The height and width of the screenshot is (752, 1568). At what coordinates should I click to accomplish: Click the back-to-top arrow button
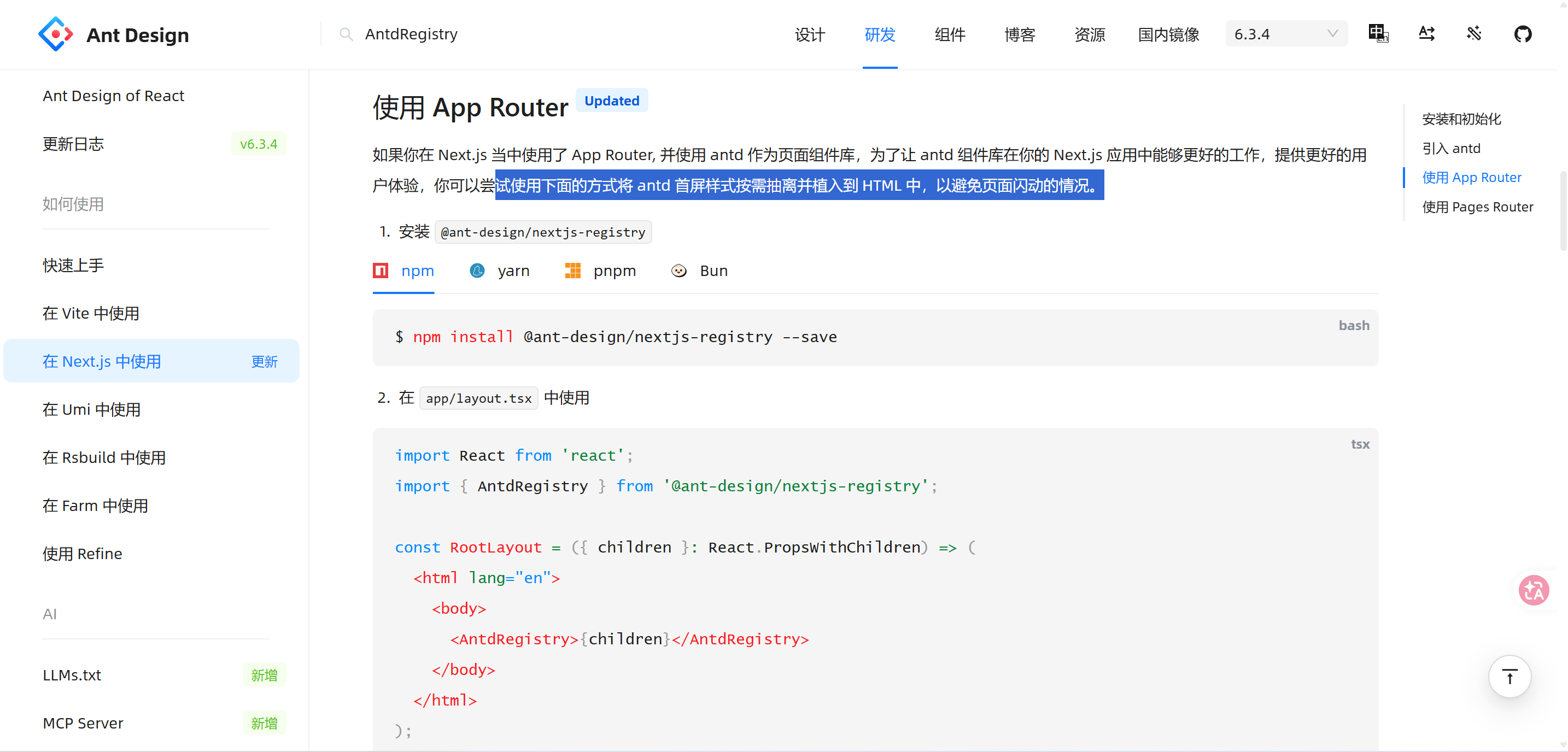pyautogui.click(x=1509, y=676)
